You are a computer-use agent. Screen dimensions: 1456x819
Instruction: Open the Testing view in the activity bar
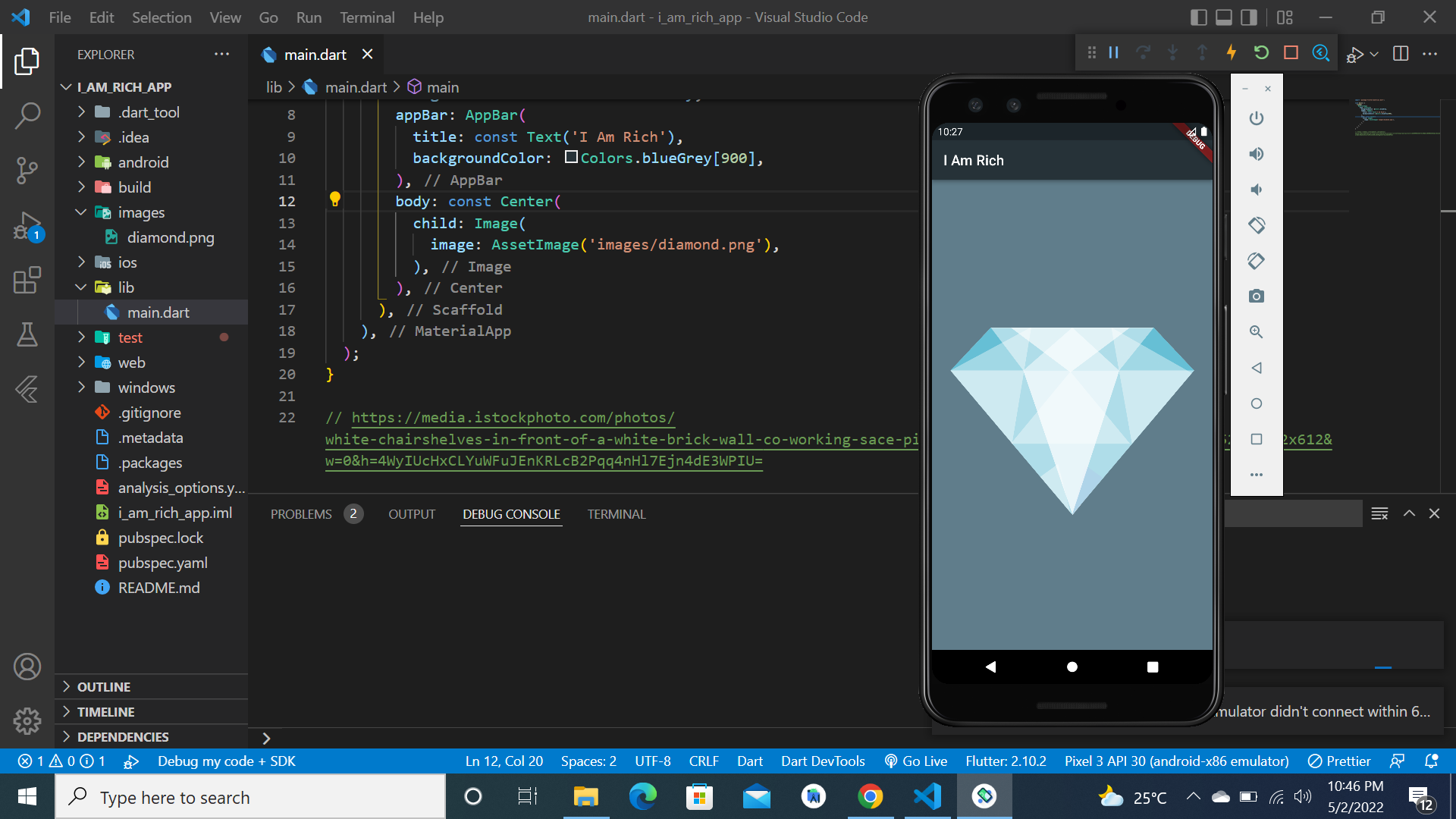pos(27,334)
